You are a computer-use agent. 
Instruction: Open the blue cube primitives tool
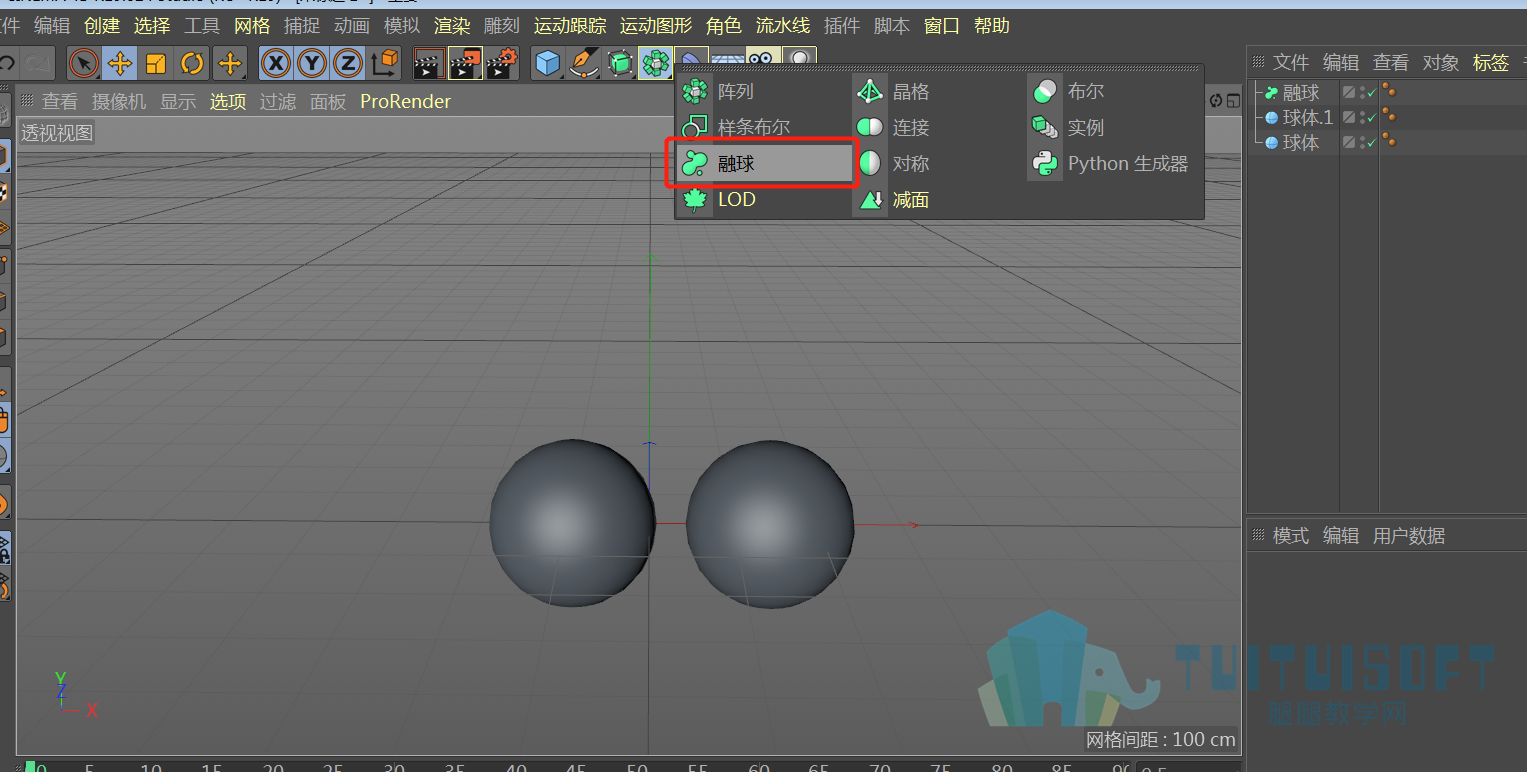click(547, 64)
